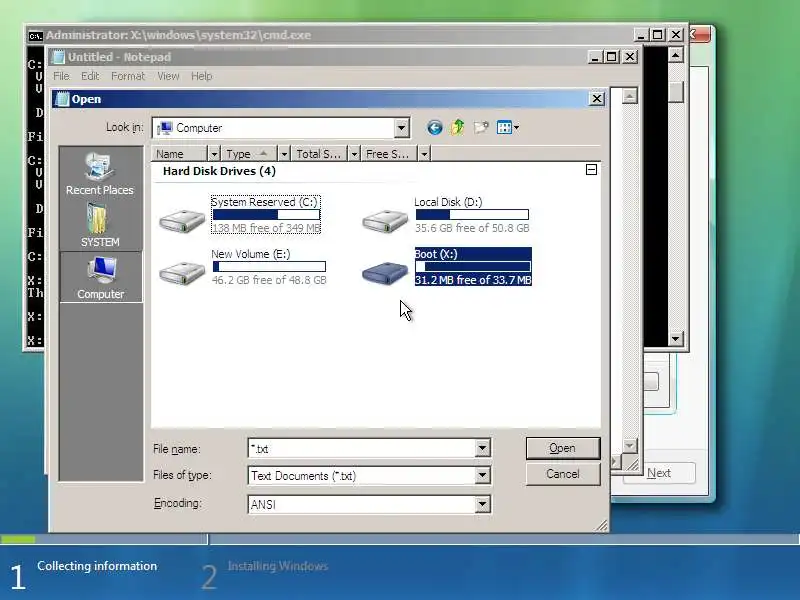This screenshot has width=800, height=600.
Task: Sort by the Free Space column header
Action: [x=389, y=154]
